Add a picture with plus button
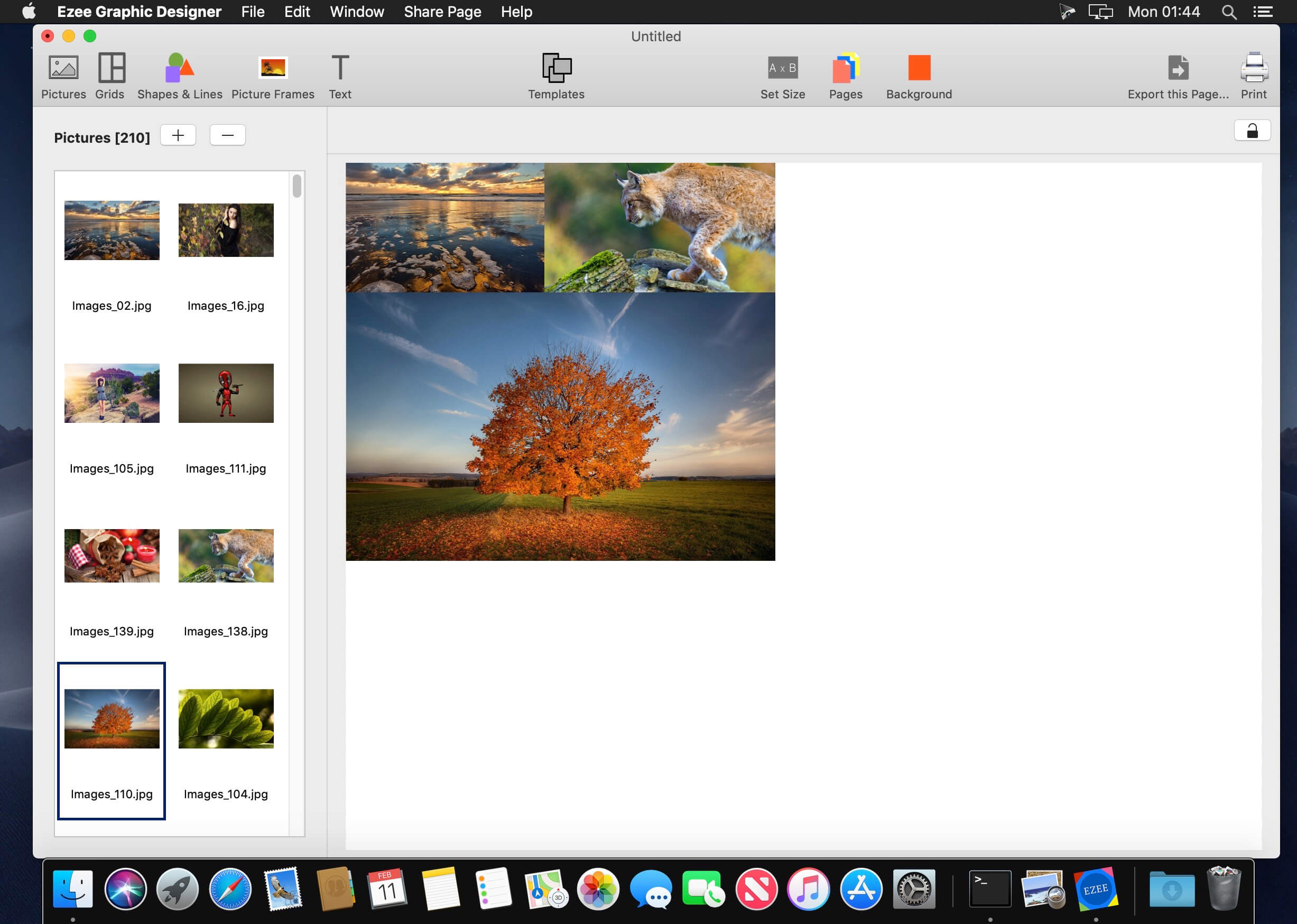This screenshot has height=924, width=1297. click(x=178, y=135)
